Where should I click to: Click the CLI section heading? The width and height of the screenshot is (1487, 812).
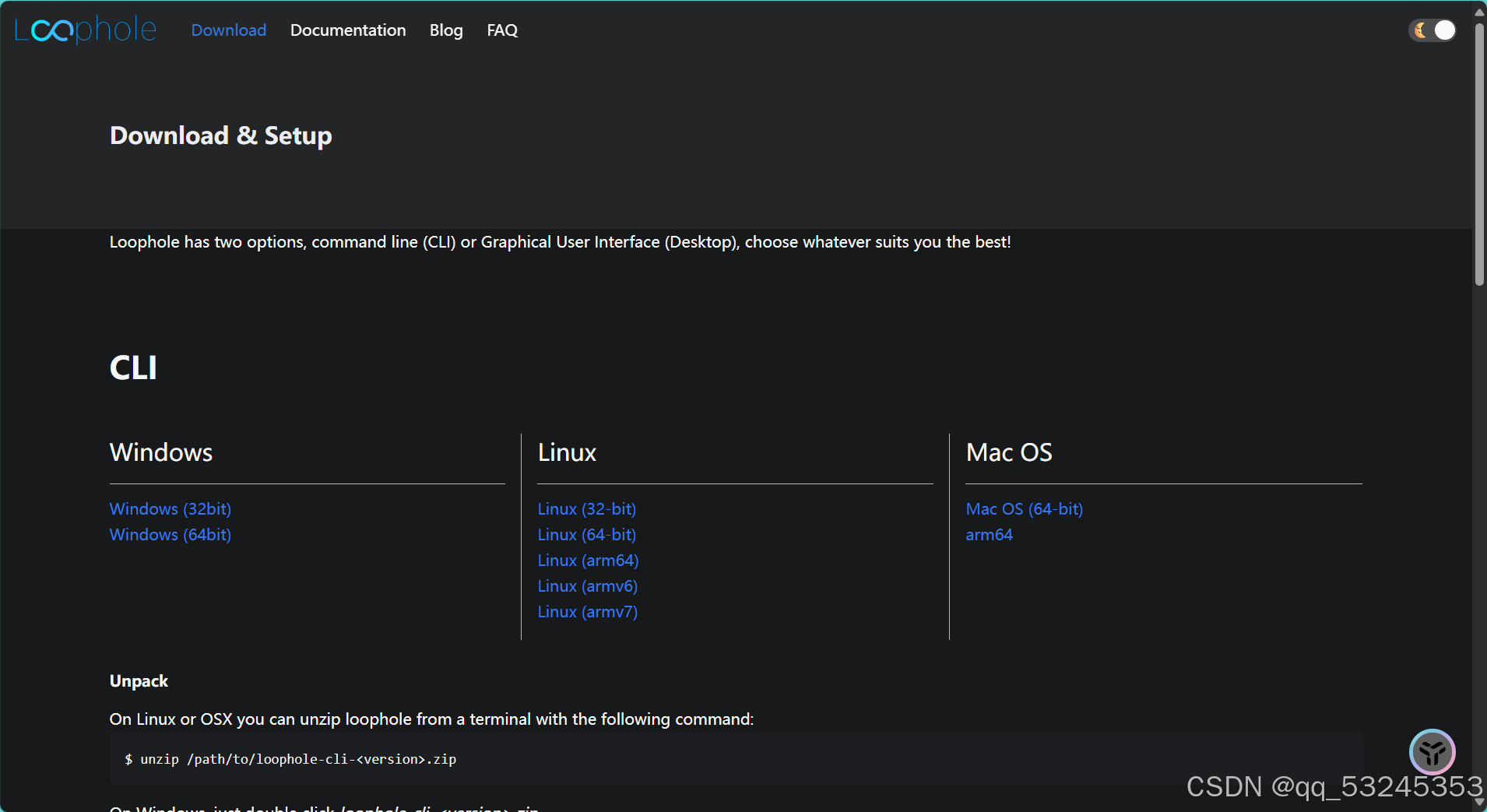(133, 367)
